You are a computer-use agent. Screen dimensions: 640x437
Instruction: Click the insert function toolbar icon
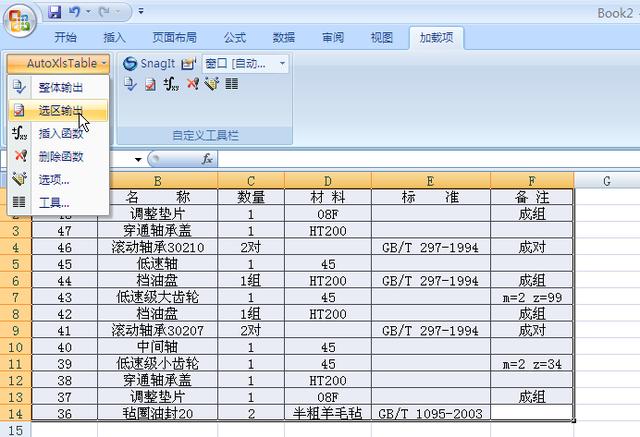(171, 84)
